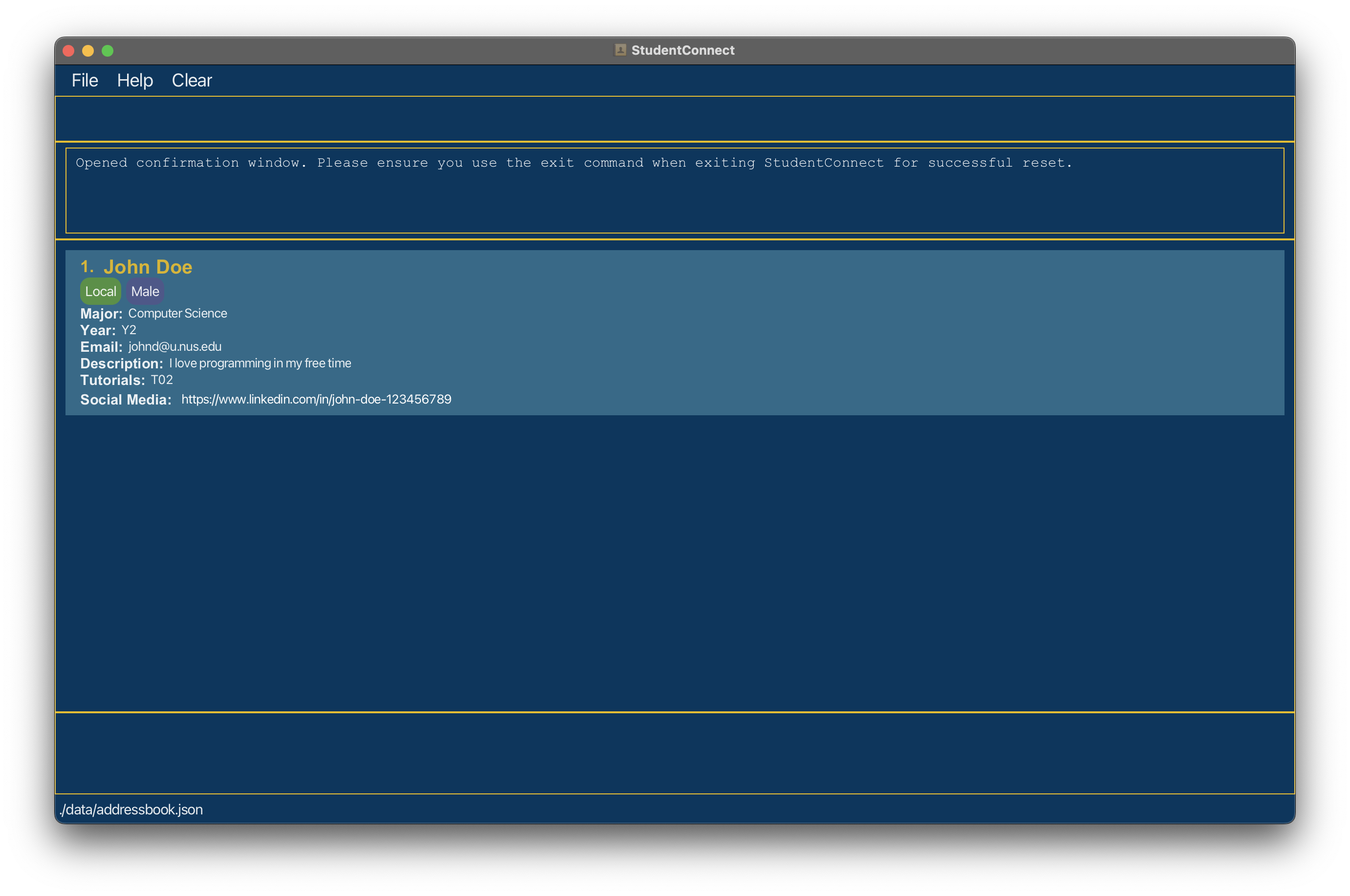The height and width of the screenshot is (896, 1350).
Task: Click John Doe's description text
Action: click(259, 363)
